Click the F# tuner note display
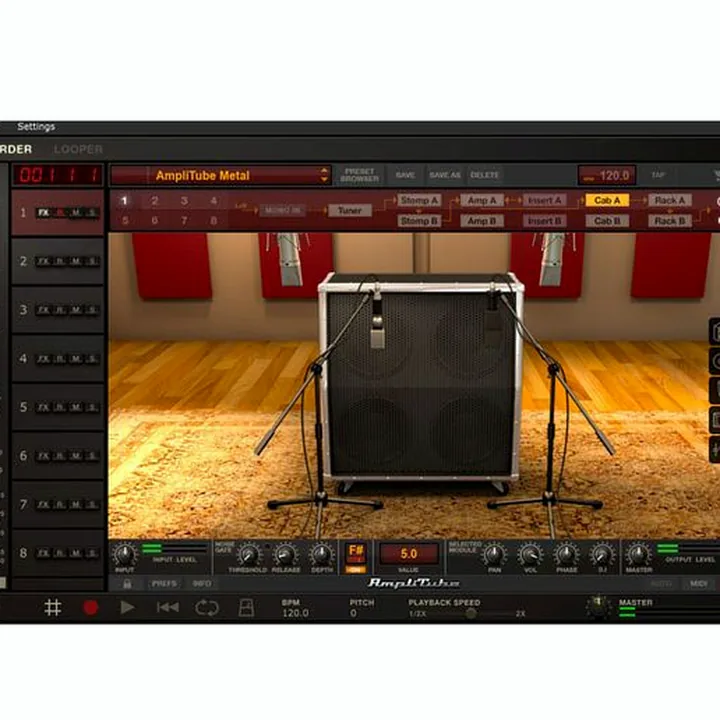This screenshot has width=720, height=720. 356,551
